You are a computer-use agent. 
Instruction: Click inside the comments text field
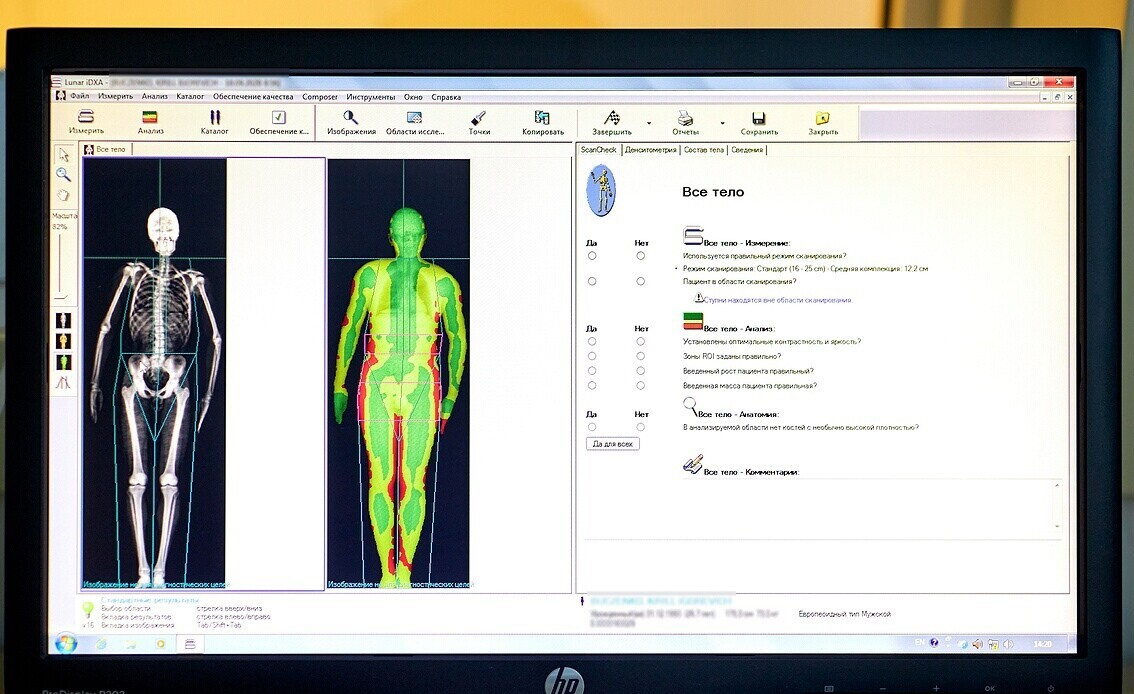pyautogui.click(x=870, y=505)
